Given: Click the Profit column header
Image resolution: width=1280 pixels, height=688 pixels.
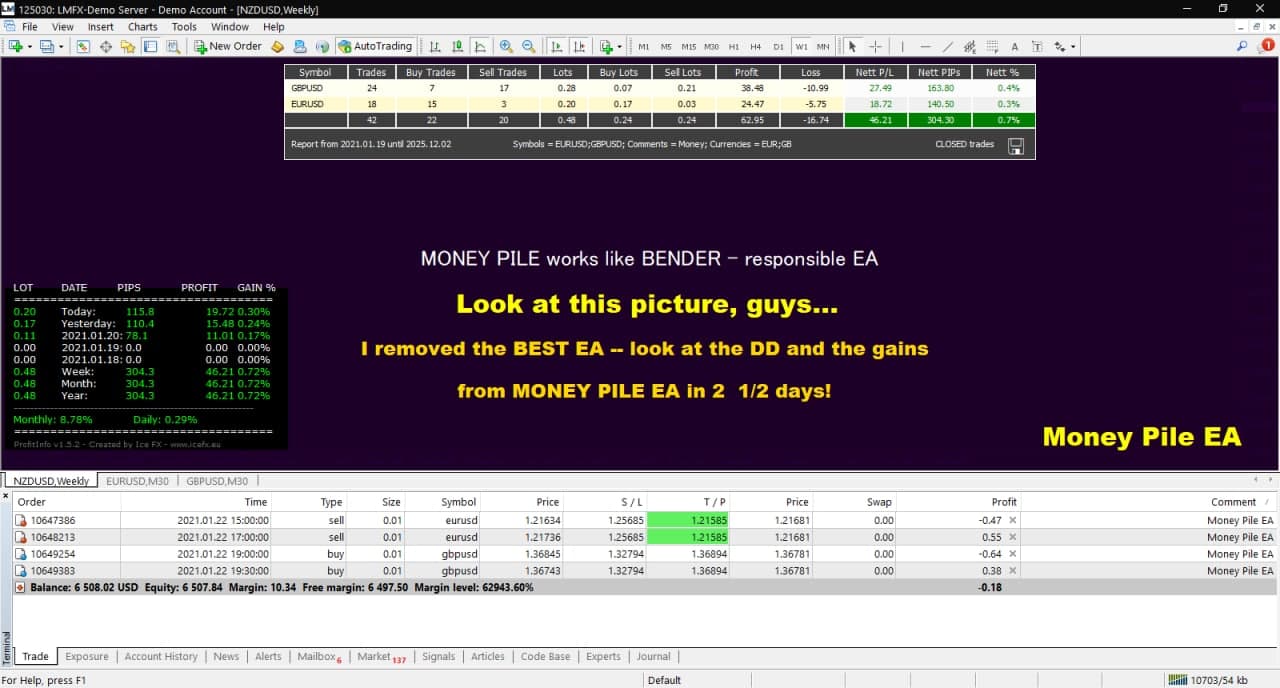Looking at the screenshot, I should pyautogui.click(x=1003, y=502).
